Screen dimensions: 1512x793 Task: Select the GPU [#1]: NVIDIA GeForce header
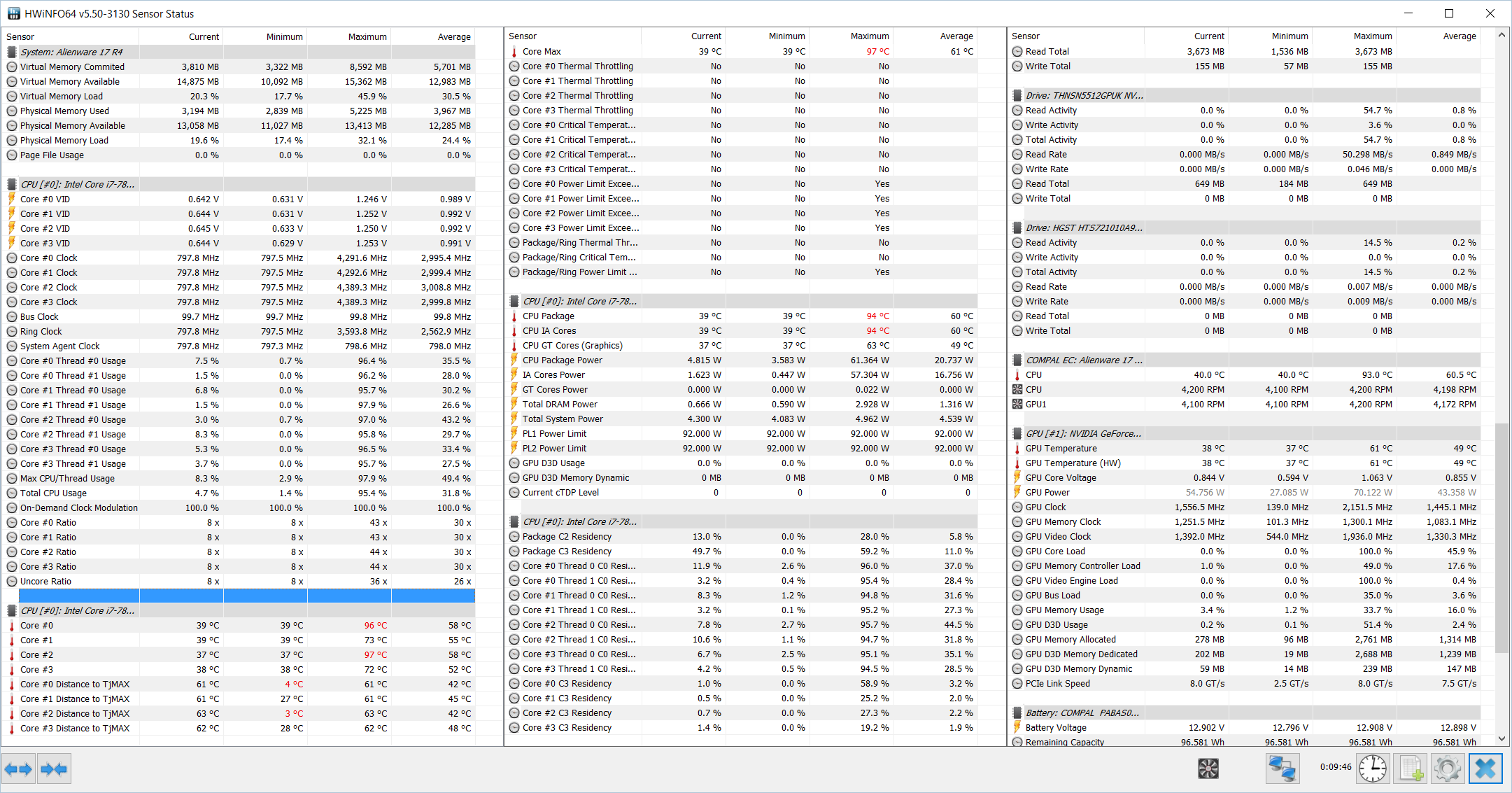(1082, 433)
